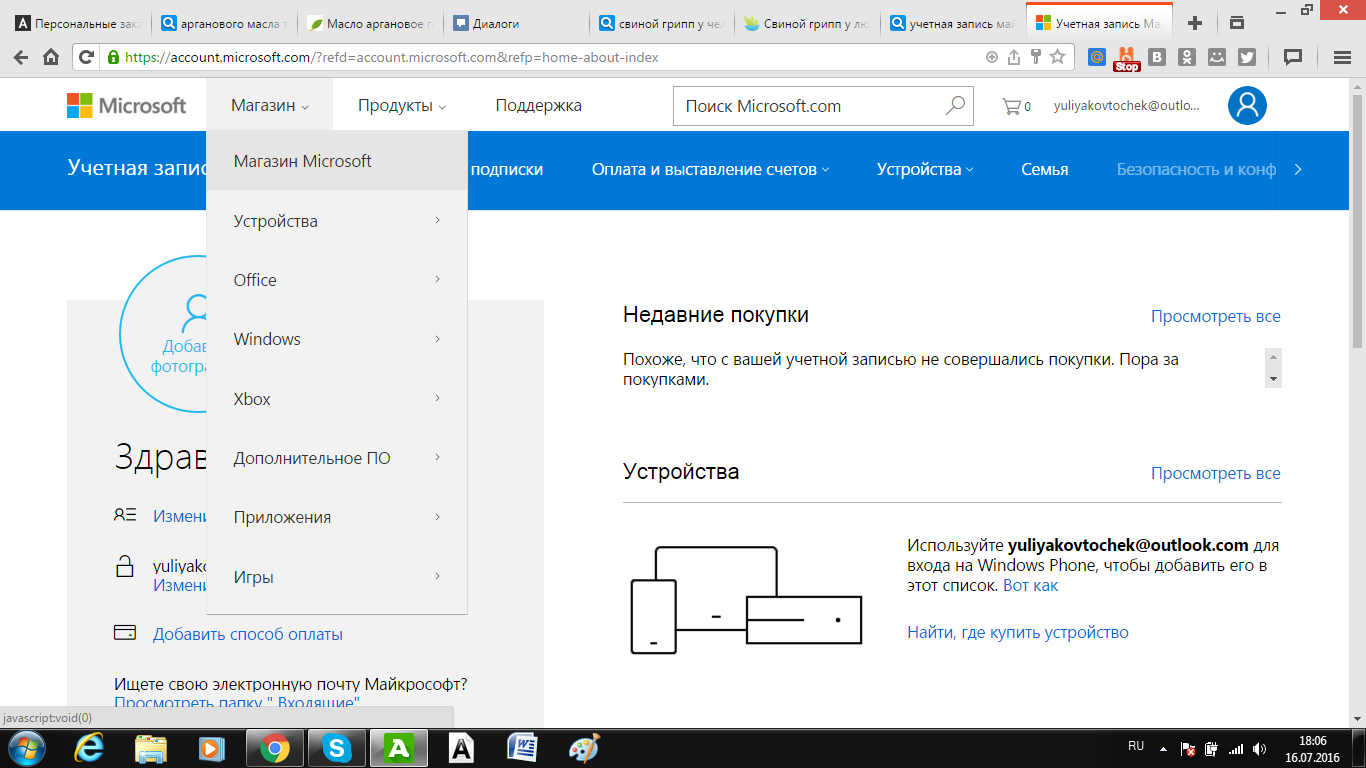Collapse the Магазин top menu
The image size is (1366, 768).
pos(270,106)
